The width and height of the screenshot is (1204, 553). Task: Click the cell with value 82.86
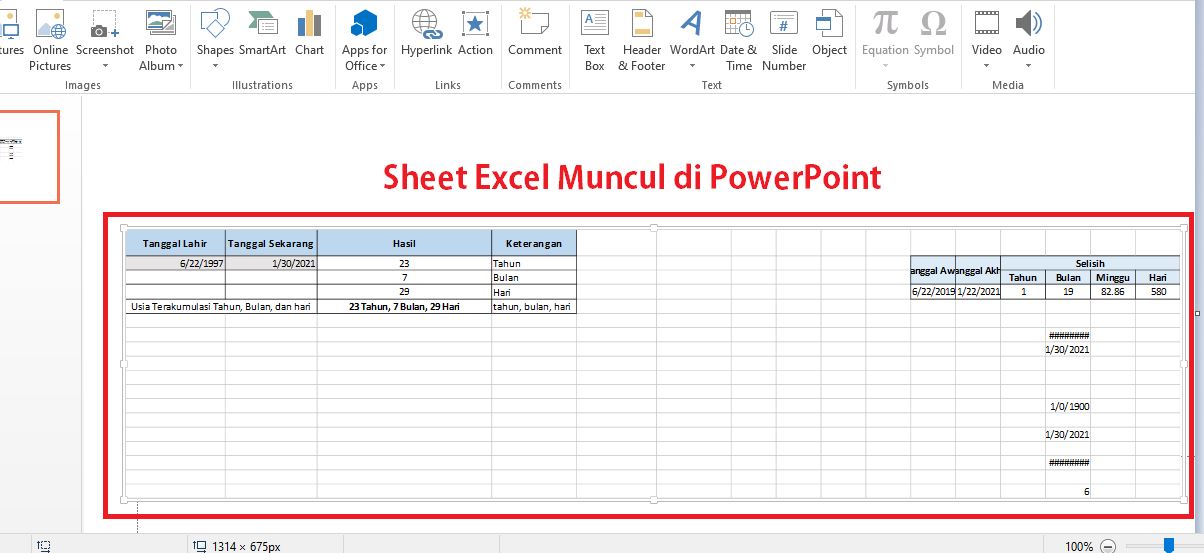[1112, 292]
